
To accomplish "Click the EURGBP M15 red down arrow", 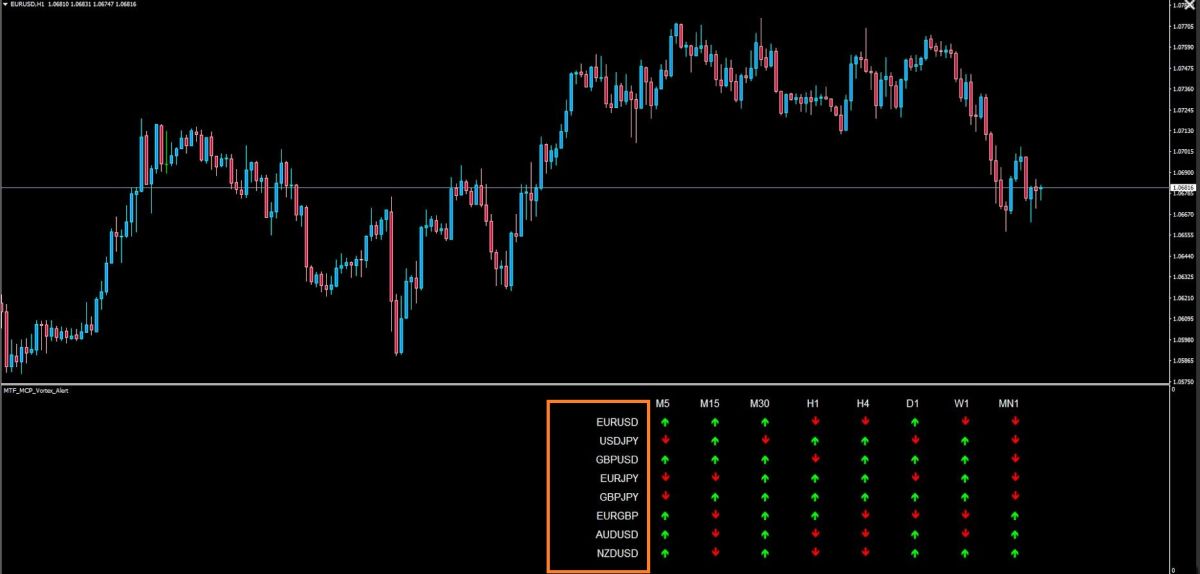I will pyautogui.click(x=715, y=515).
